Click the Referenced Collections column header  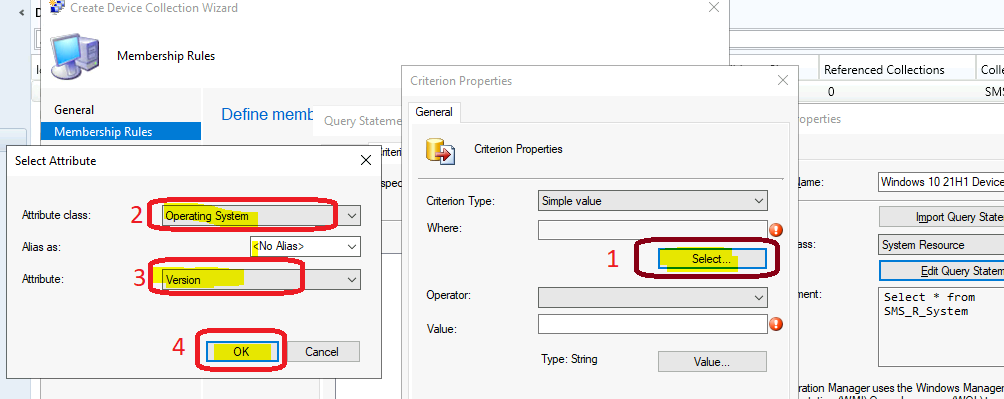pyautogui.click(x=898, y=70)
